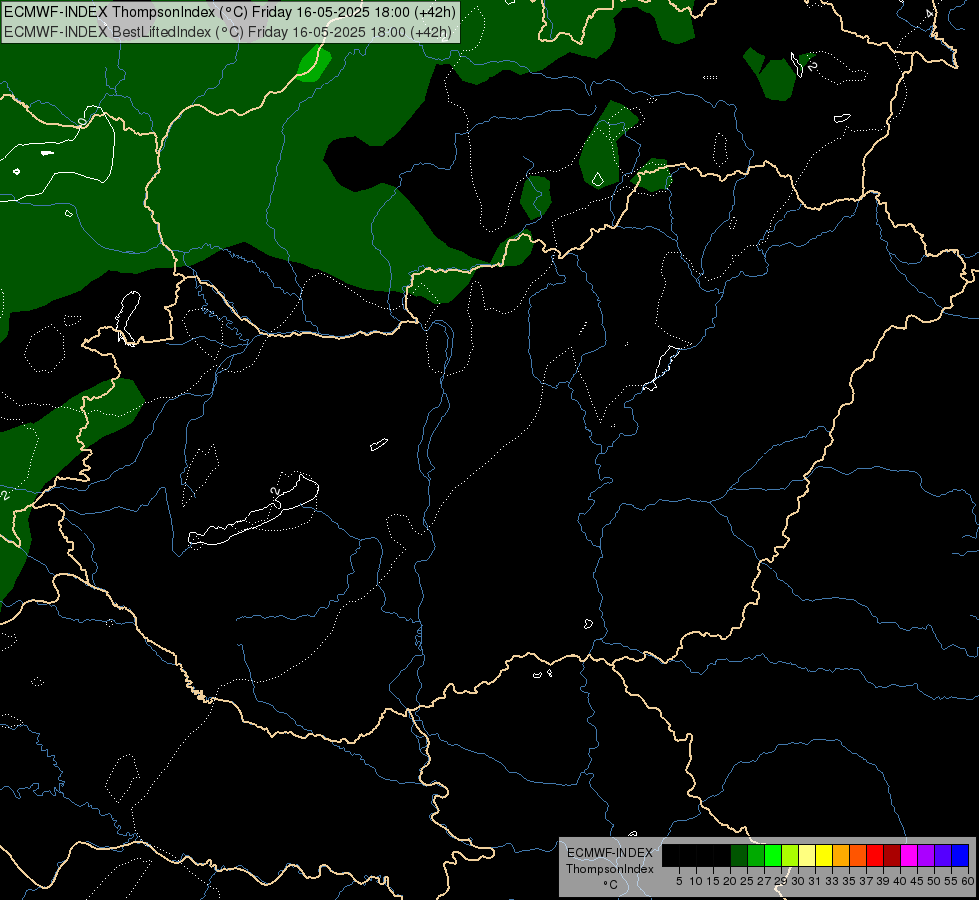Click the legend tick value '20'
Image resolution: width=979 pixels, height=900 pixels.
(730, 881)
